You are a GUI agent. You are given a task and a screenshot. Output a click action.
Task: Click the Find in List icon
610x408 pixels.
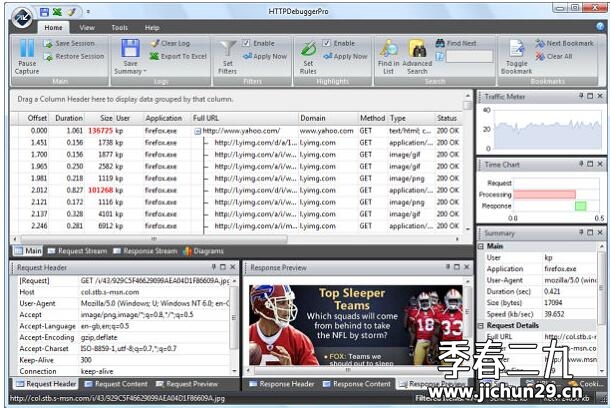[x=389, y=49]
